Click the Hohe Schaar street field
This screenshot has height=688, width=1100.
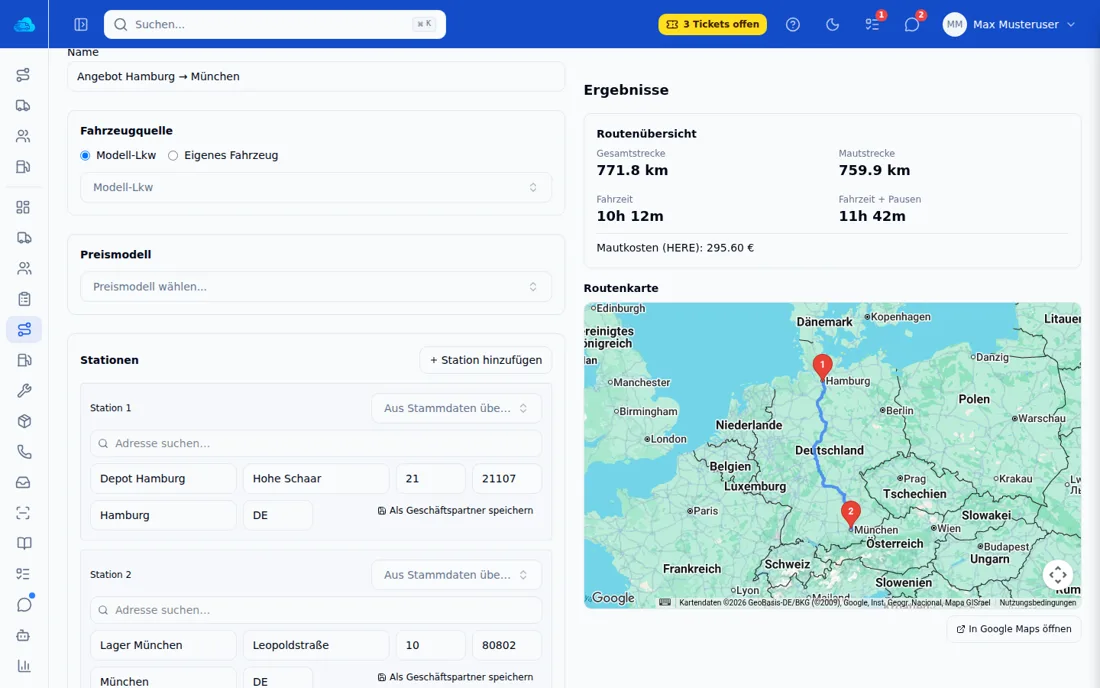pos(316,478)
